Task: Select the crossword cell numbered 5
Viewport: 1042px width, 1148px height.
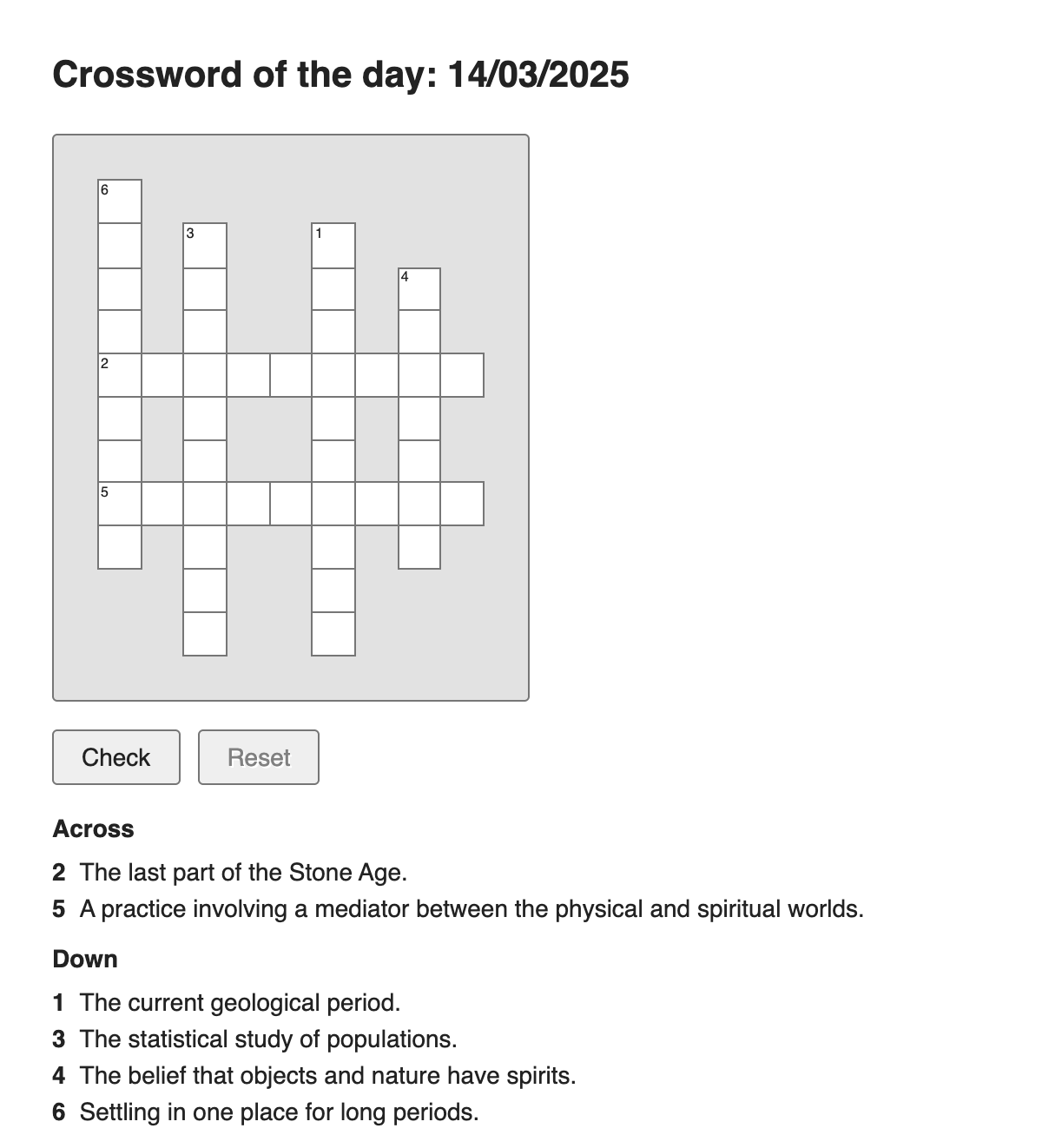Action: [120, 504]
